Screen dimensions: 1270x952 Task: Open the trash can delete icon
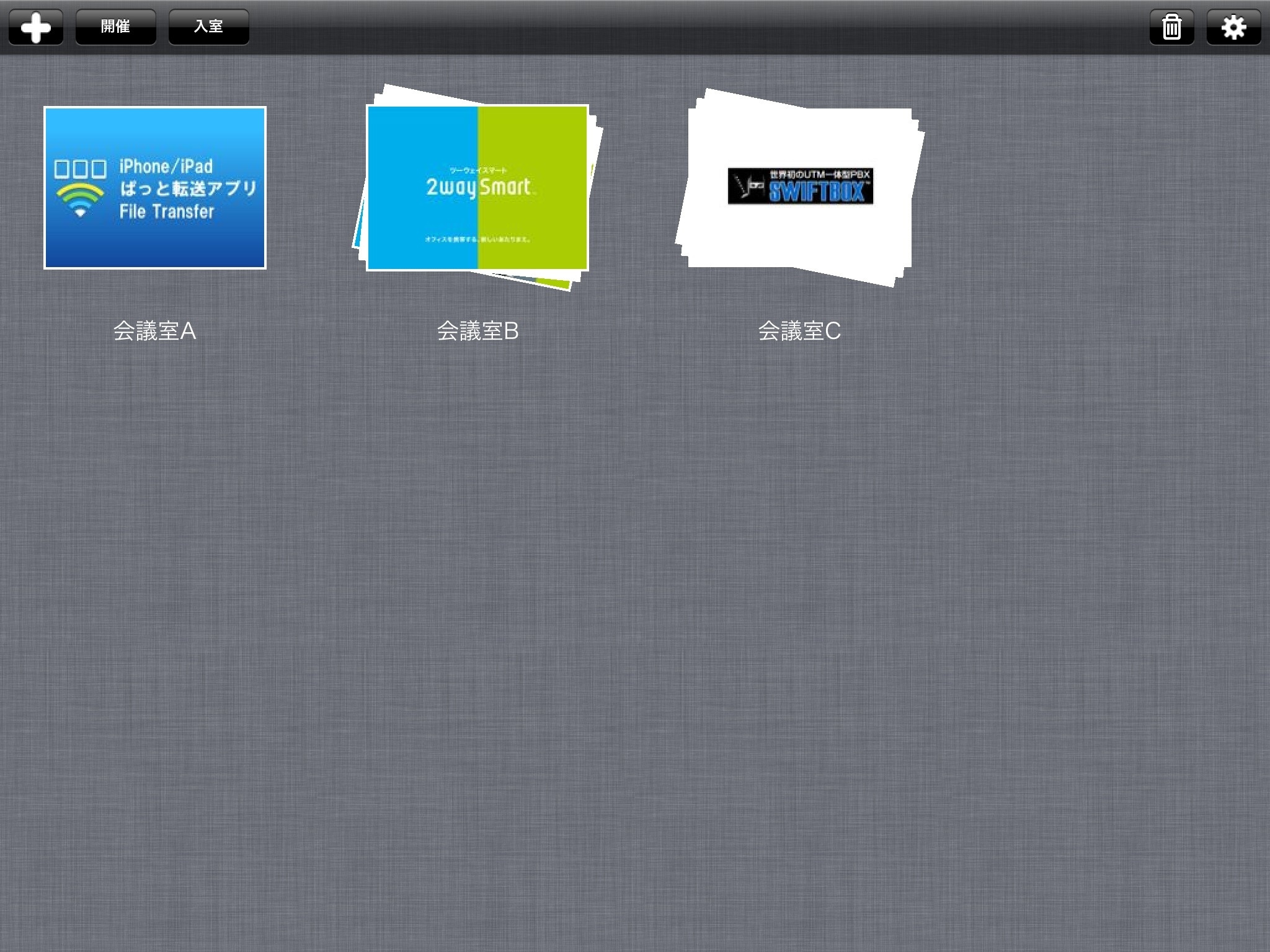1171,27
